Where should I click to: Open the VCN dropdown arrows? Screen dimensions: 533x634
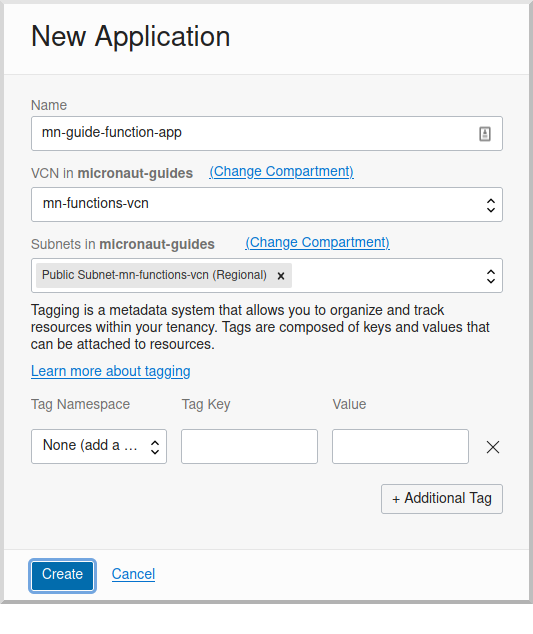491,205
